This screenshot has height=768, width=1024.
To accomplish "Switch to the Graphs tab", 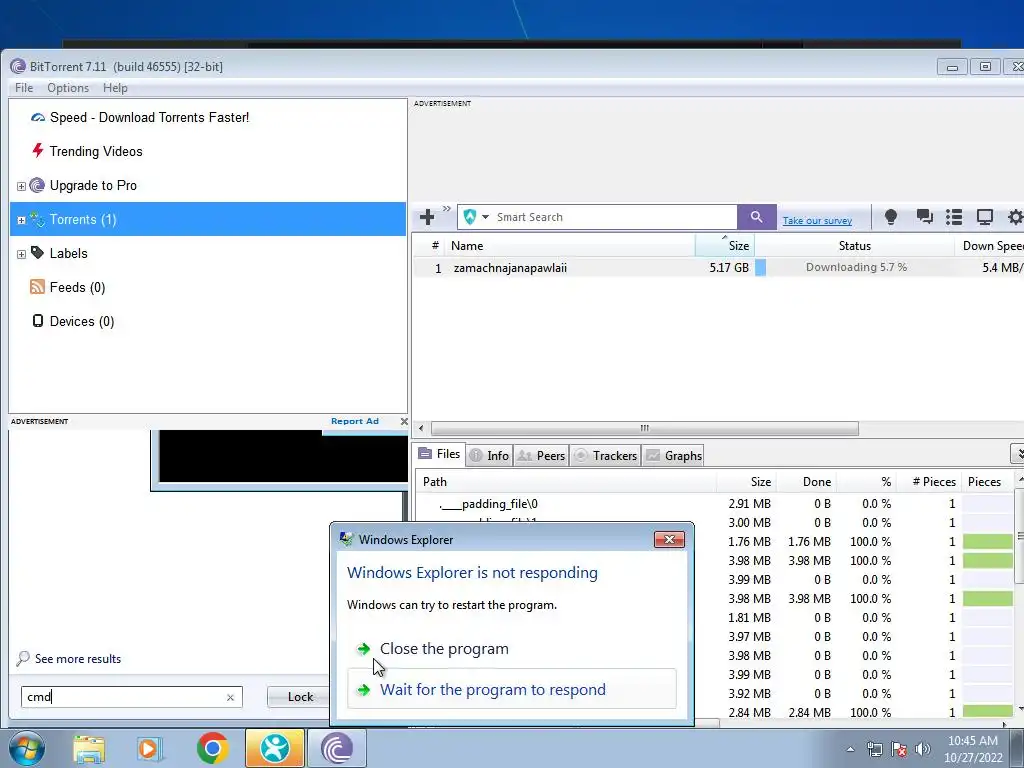I will pos(674,455).
